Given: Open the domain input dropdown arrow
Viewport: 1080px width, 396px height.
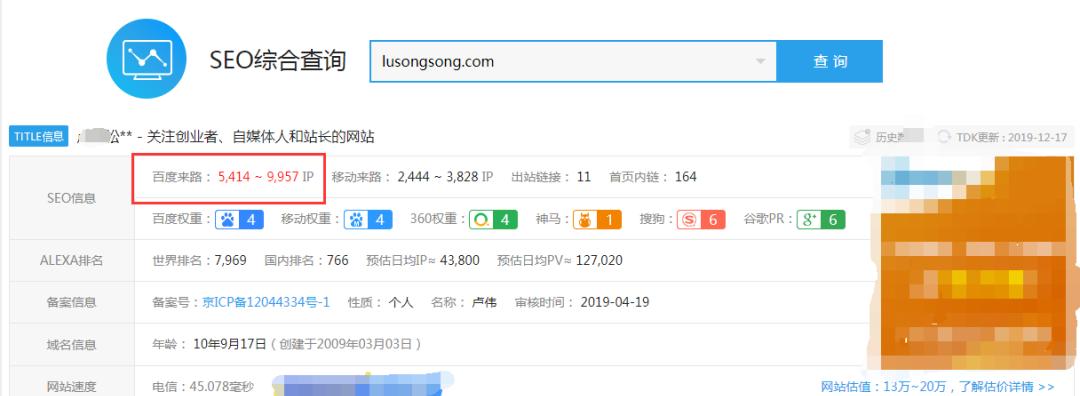Looking at the screenshot, I should pyautogui.click(x=760, y=61).
